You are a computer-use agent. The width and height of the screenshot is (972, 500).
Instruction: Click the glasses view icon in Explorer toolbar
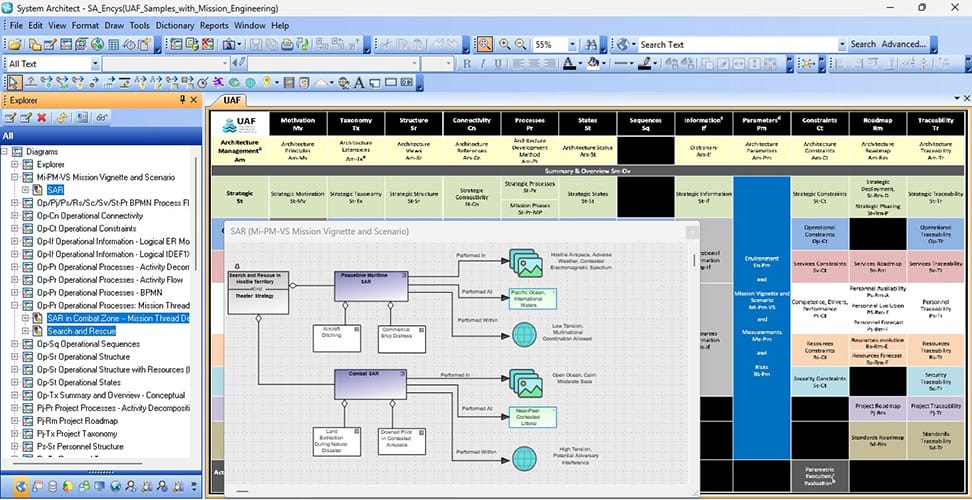(102, 118)
